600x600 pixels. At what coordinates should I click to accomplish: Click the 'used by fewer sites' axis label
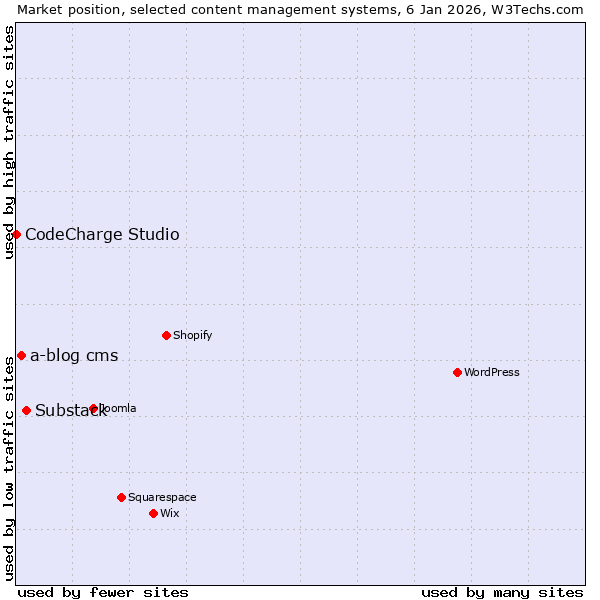click(x=103, y=593)
